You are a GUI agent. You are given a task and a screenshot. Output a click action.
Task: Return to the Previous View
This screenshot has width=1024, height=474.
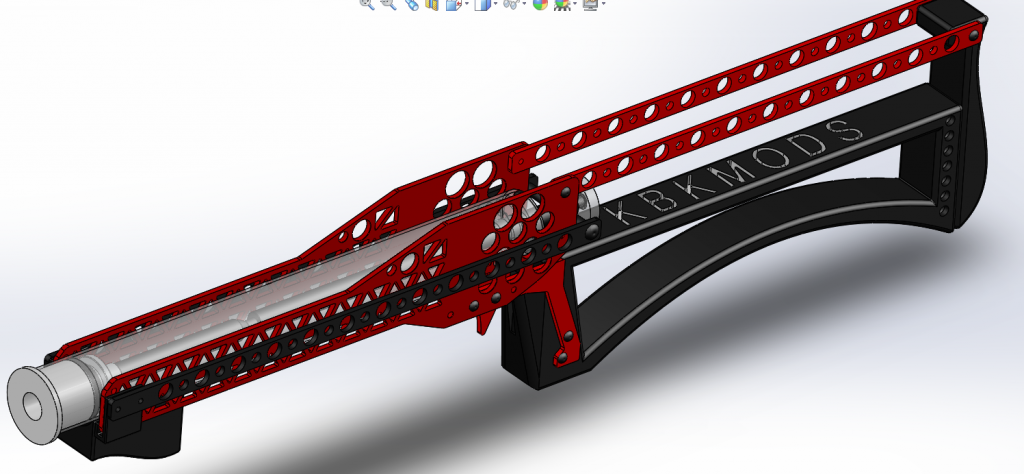coord(411,3)
